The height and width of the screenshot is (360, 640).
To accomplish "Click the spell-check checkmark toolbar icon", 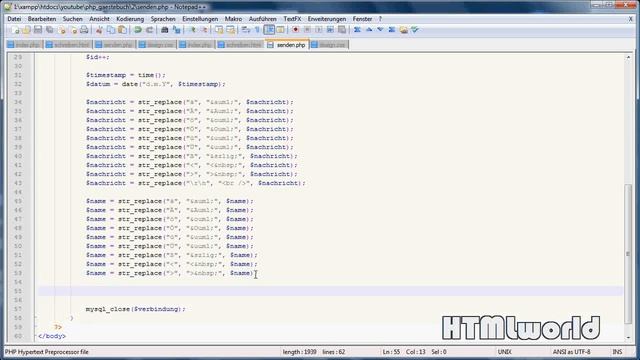I will tap(415, 30).
